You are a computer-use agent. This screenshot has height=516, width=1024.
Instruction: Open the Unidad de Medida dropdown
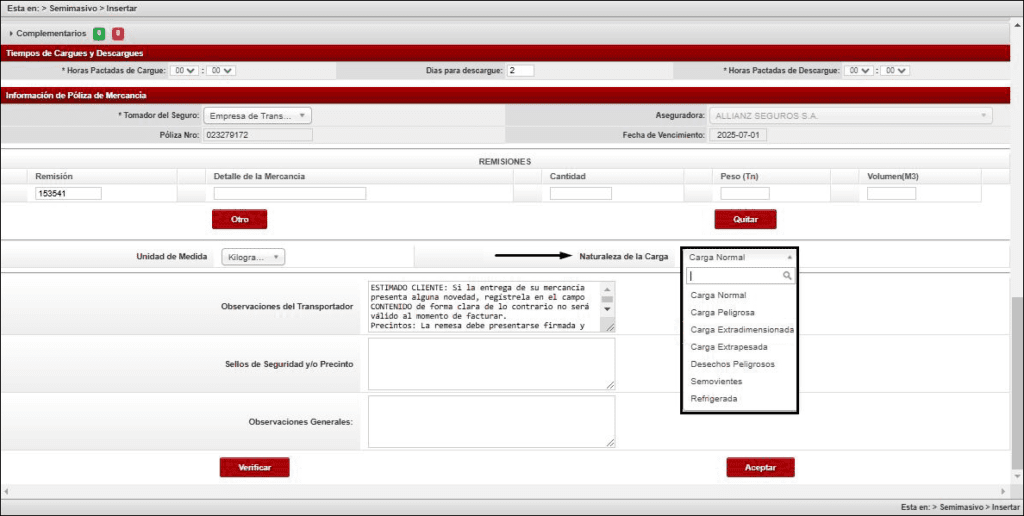tap(253, 257)
